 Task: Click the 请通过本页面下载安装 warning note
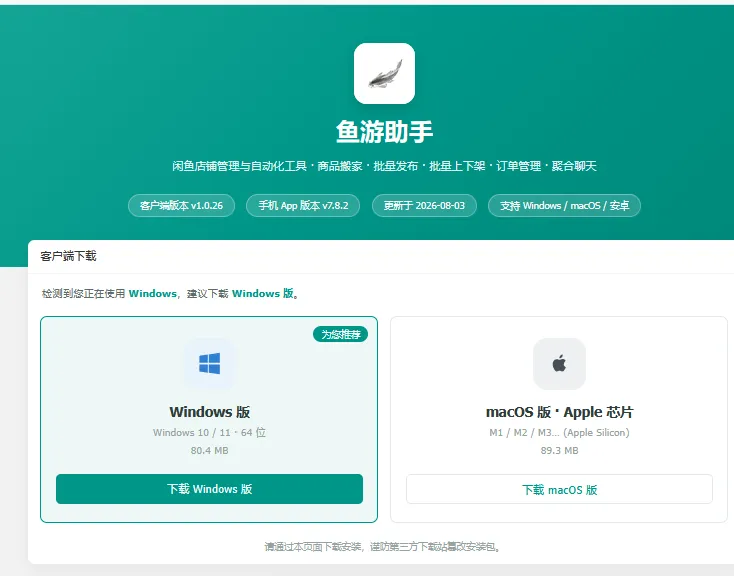click(382, 546)
